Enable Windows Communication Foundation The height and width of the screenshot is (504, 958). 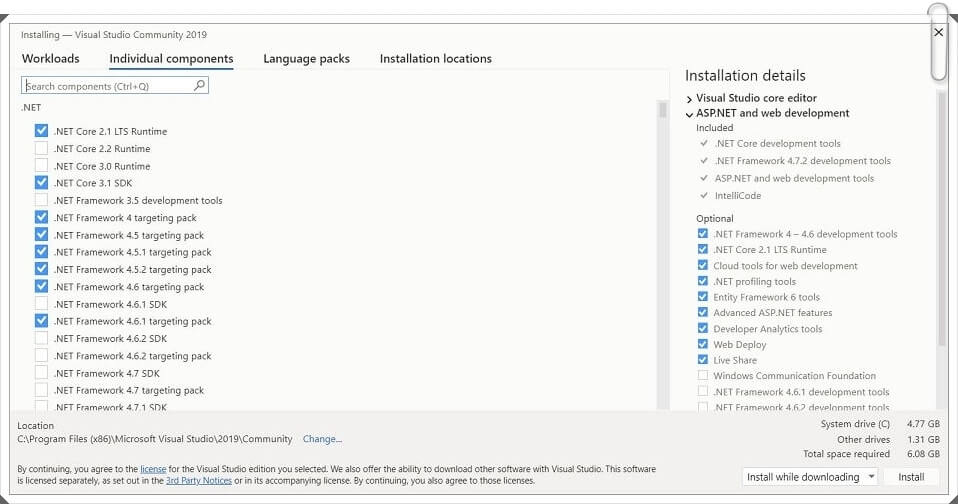click(x=703, y=375)
